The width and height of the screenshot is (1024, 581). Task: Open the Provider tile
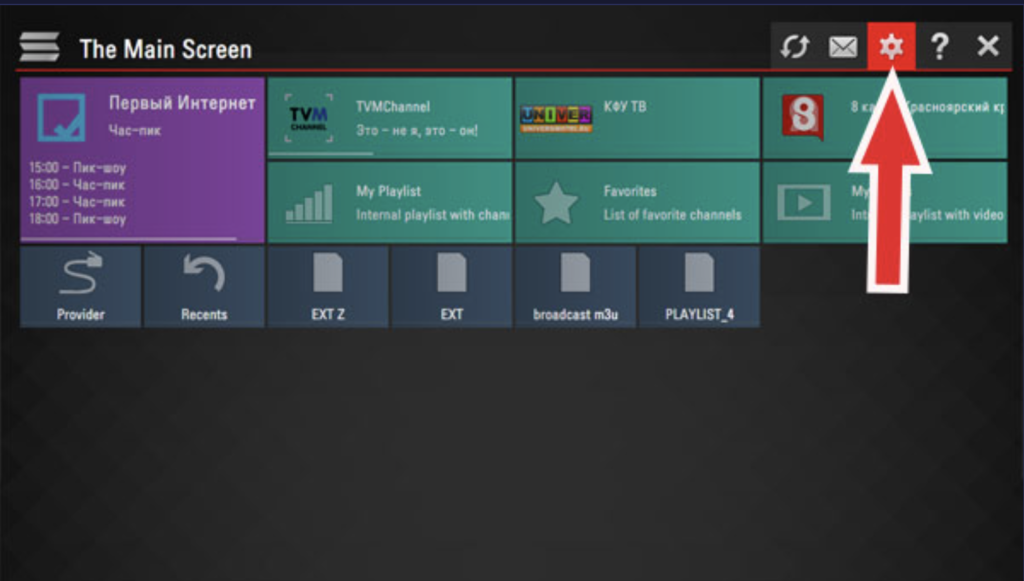click(x=81, y=287)
